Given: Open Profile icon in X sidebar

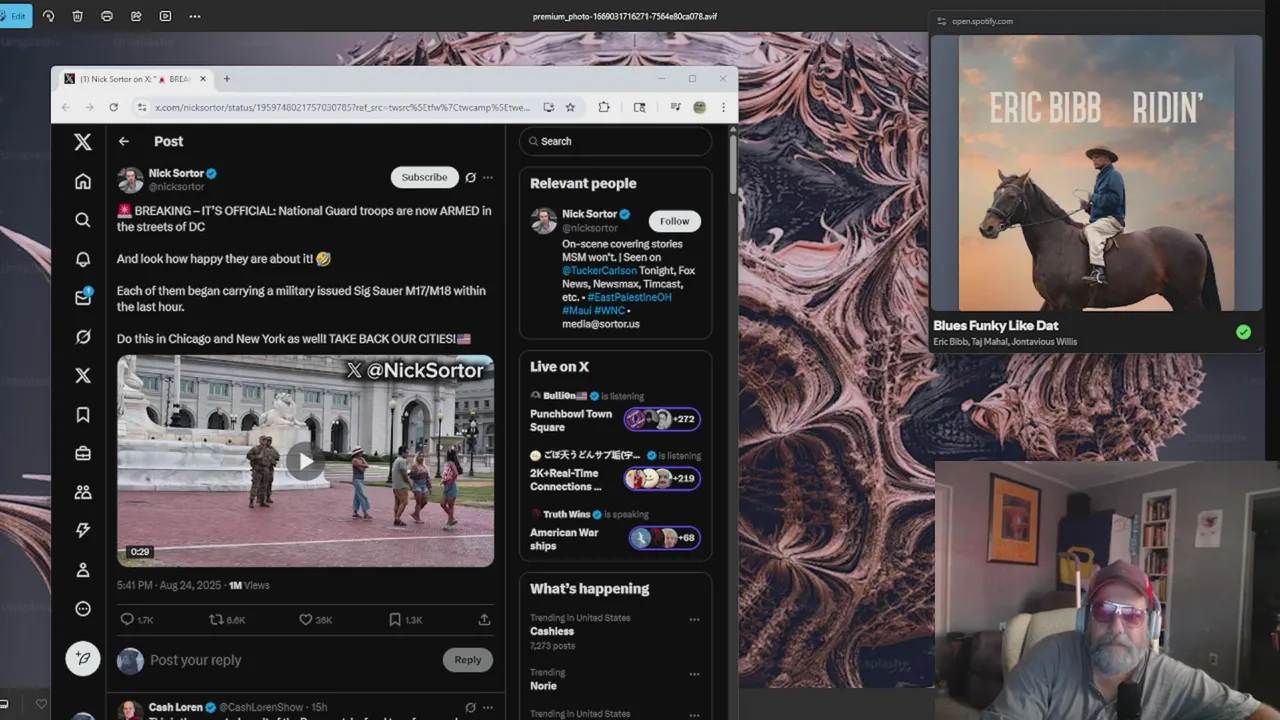Looking at the screenshot, I should click(83, 570).
